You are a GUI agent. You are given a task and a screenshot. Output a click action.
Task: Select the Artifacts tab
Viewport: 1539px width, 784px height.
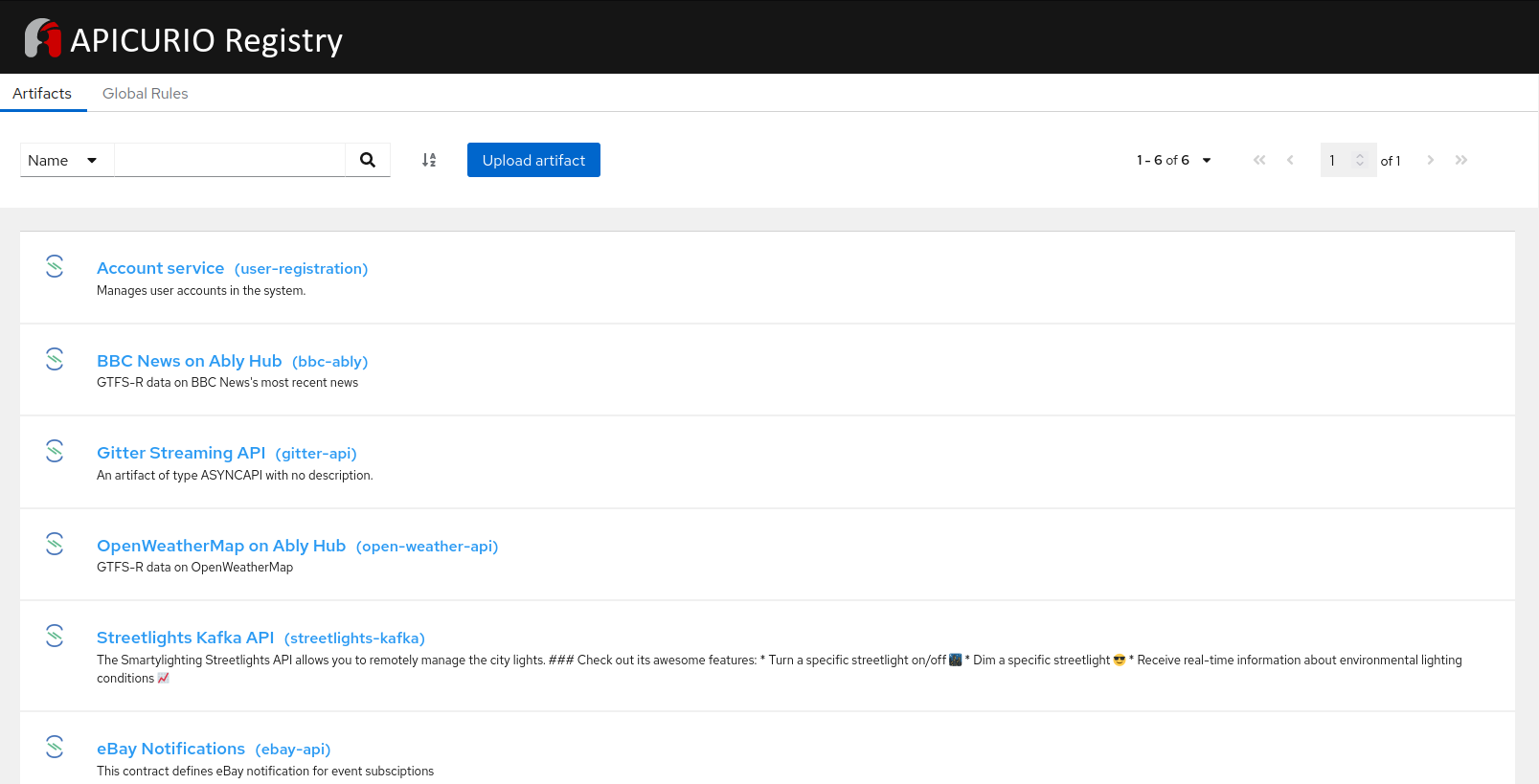point(42,93)
